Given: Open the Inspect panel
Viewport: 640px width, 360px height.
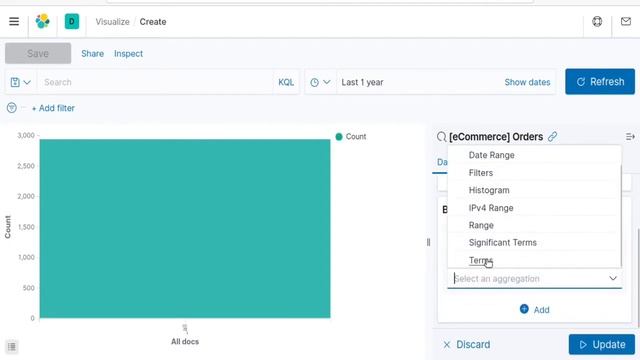Looking at the screenshot, I should click(x=128, y=53).
